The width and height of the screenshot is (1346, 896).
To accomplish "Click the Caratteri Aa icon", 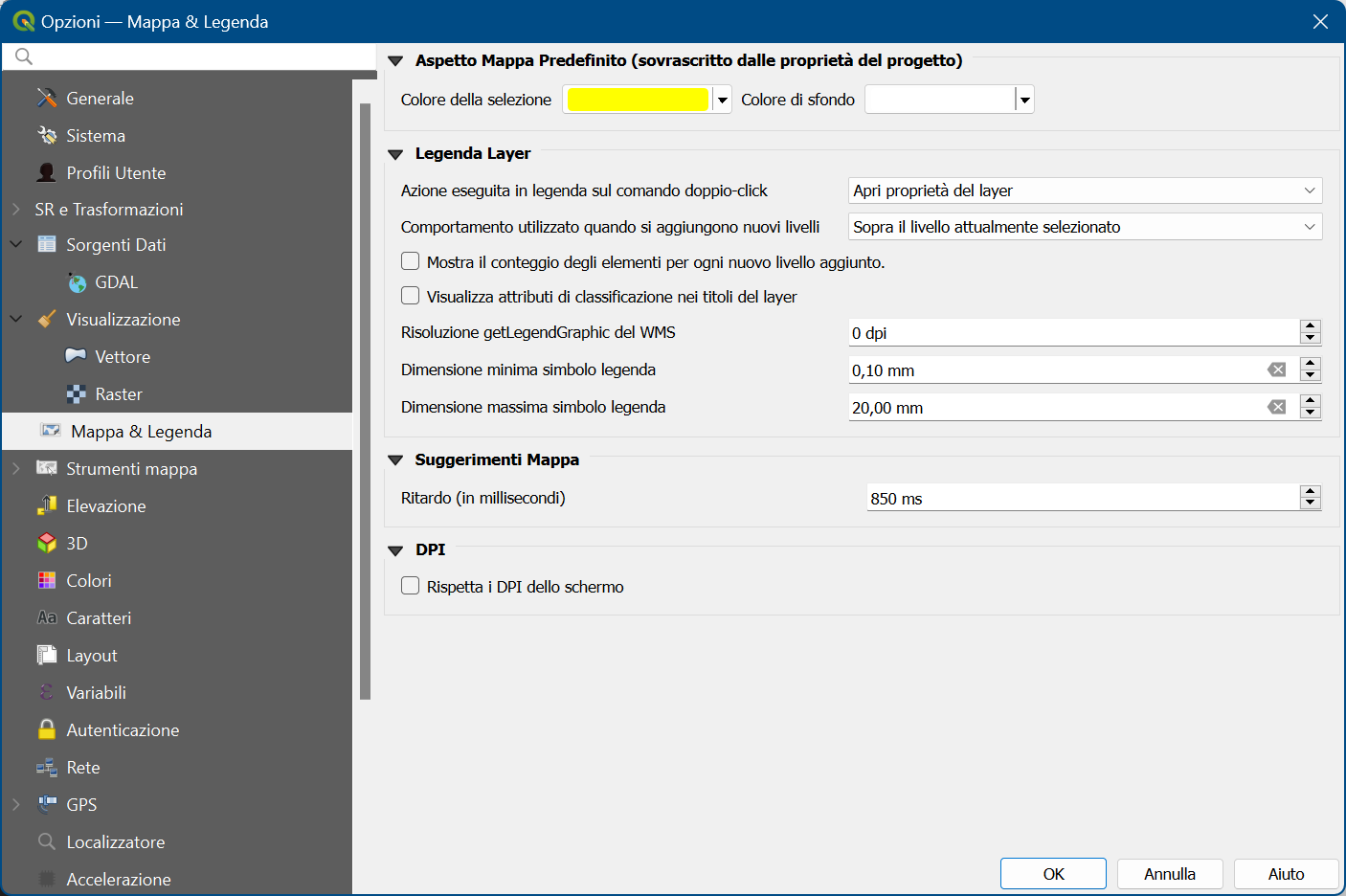I will [47, 617].
